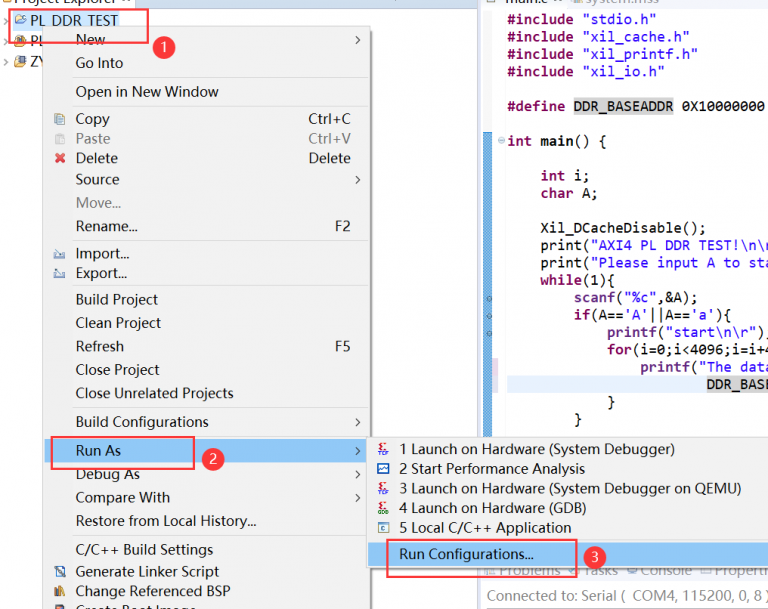Click the Change Referenced BSP icon

point(60,591)
